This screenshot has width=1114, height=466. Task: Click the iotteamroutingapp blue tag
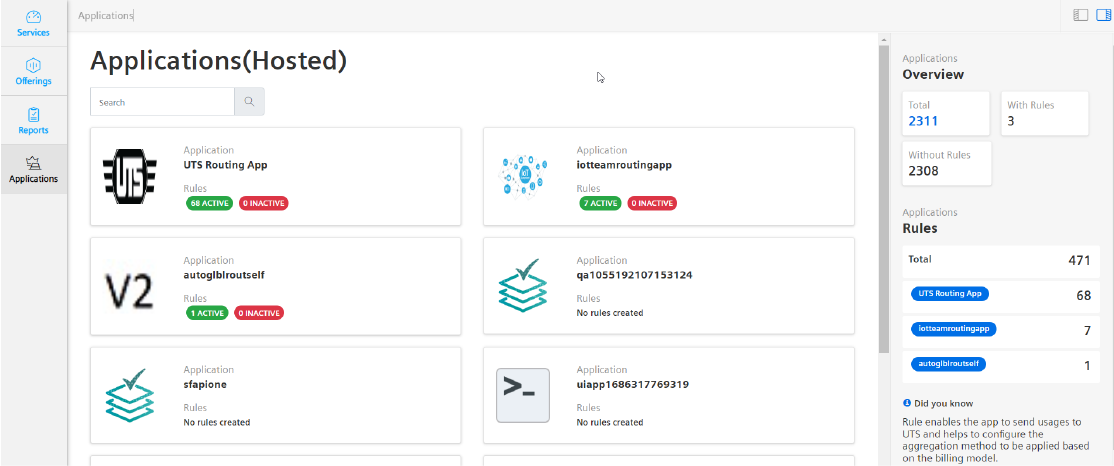pos(954,329)
